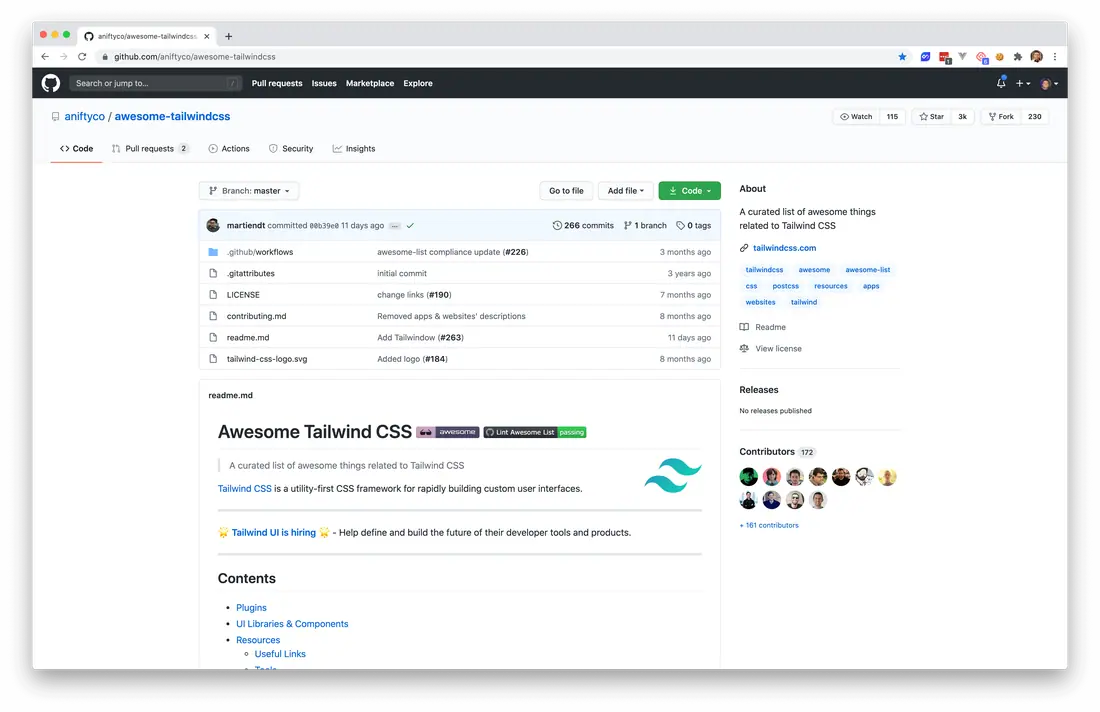Viewport: 1100px width, 712px height.
Task: Expand commit message ellipsis button
Action: pos(395,226)
